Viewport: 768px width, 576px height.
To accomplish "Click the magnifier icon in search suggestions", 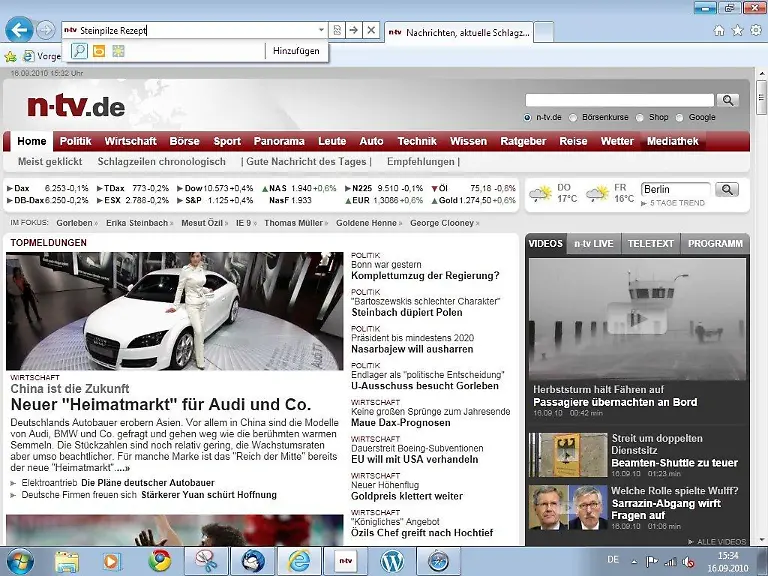I will click(79, 51).
